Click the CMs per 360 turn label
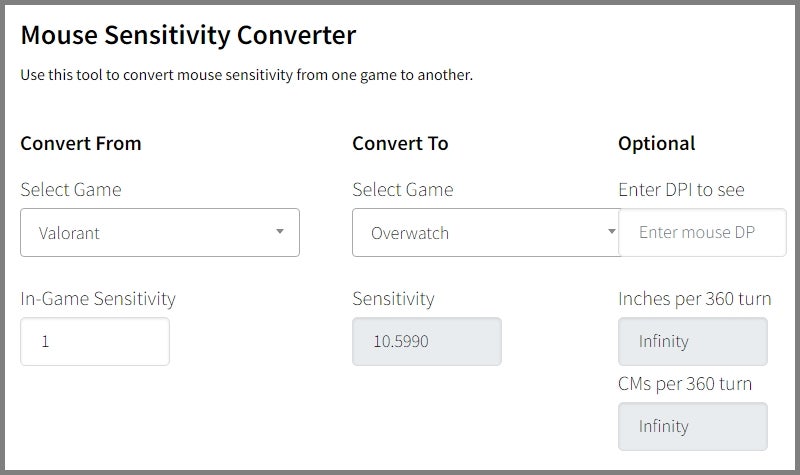This screenshot has width=800, height=475. (x=685, y=384)
